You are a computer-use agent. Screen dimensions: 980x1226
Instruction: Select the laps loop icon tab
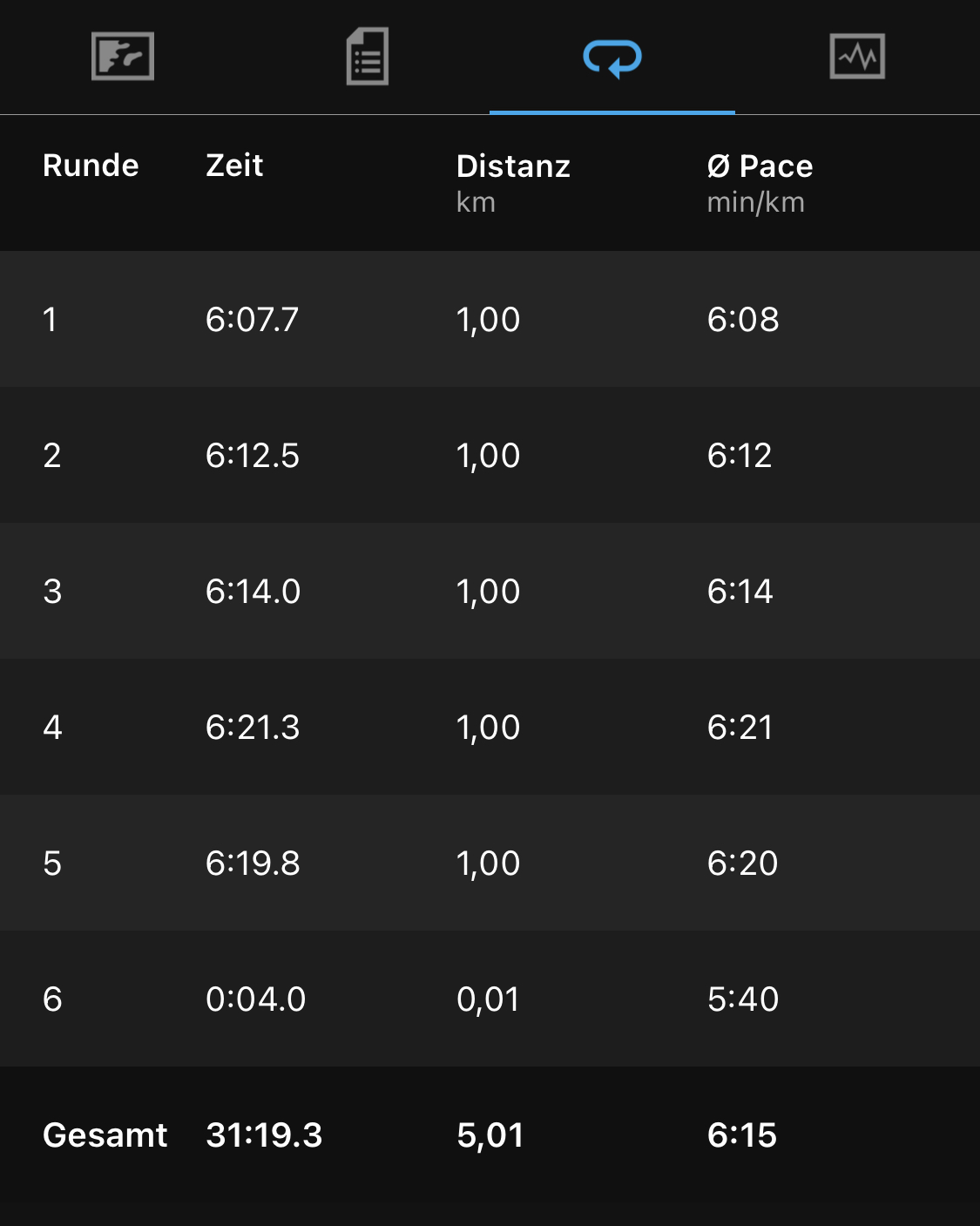pyautogui.click(x=612, y=58)
